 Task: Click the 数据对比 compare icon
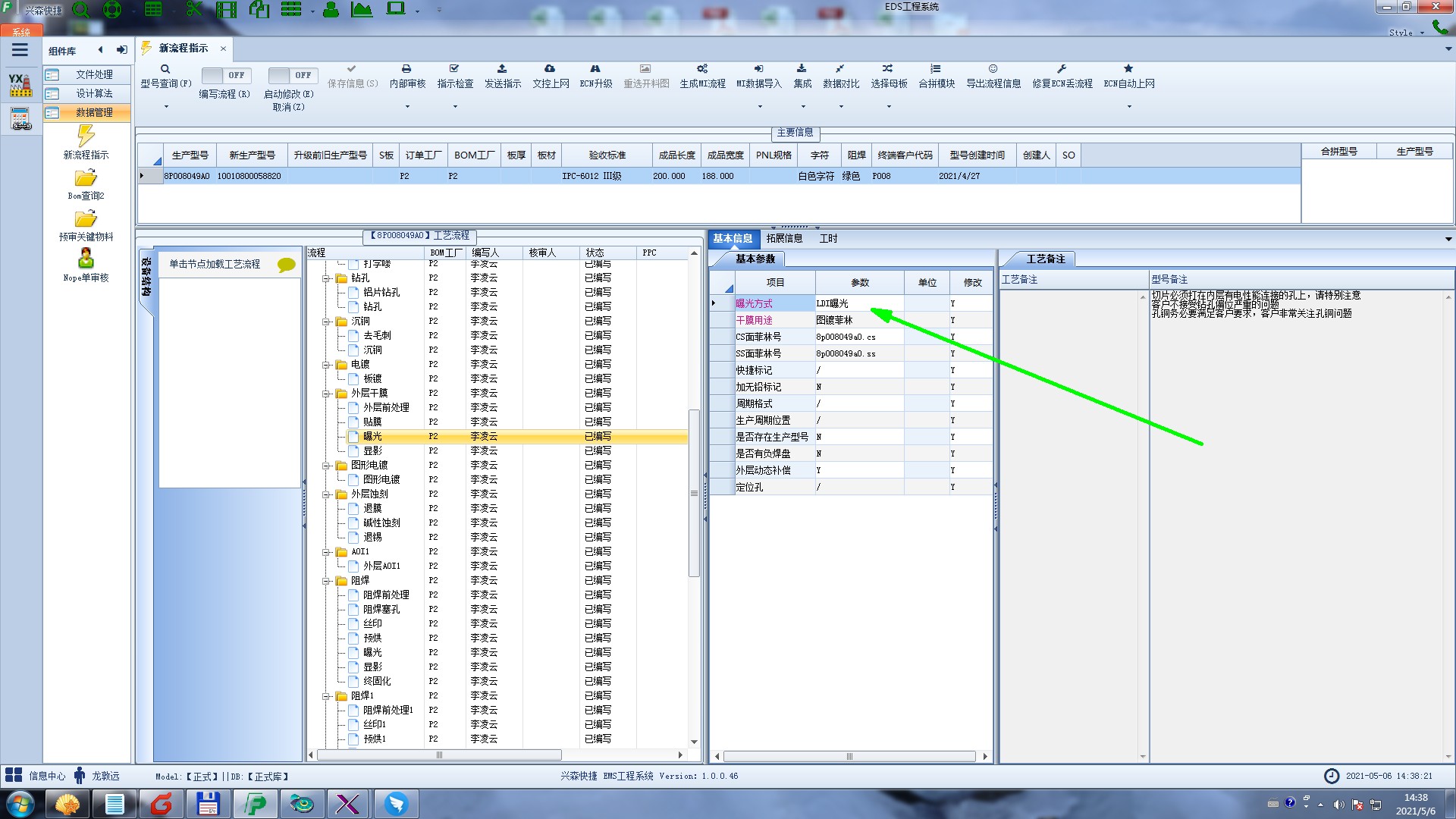coord(840,69)
